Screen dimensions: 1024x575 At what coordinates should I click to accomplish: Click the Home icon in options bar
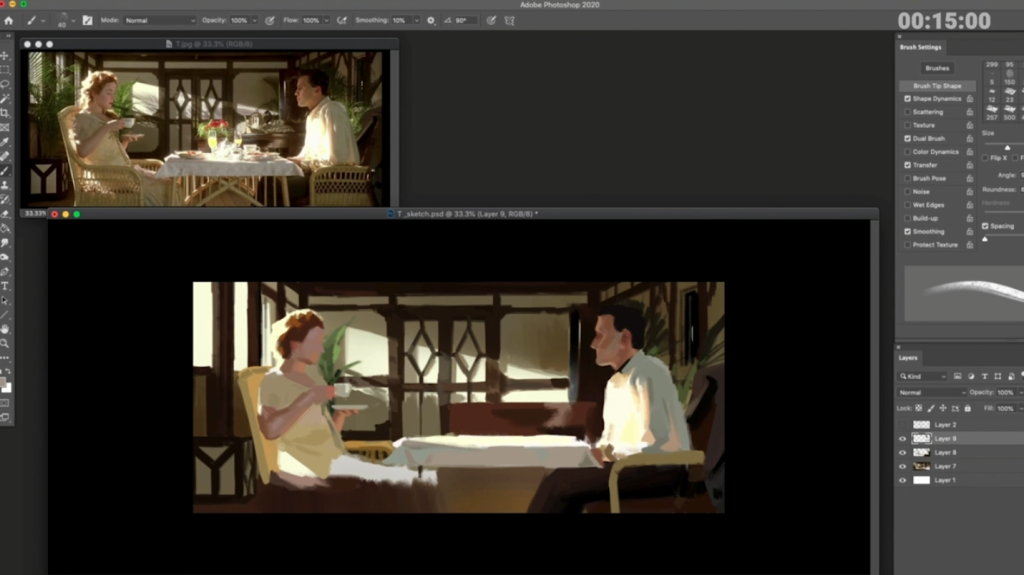9,20
